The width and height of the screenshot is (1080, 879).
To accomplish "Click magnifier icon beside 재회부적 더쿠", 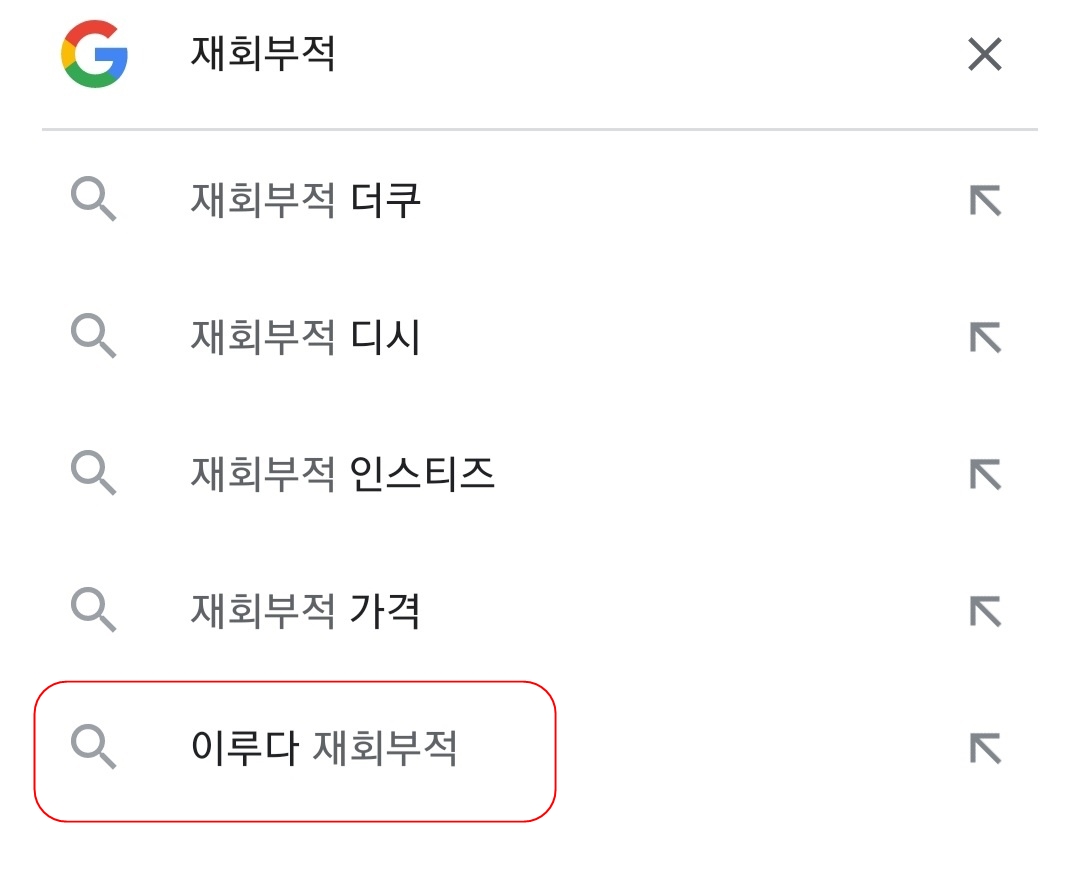I will tap(94, 202).
